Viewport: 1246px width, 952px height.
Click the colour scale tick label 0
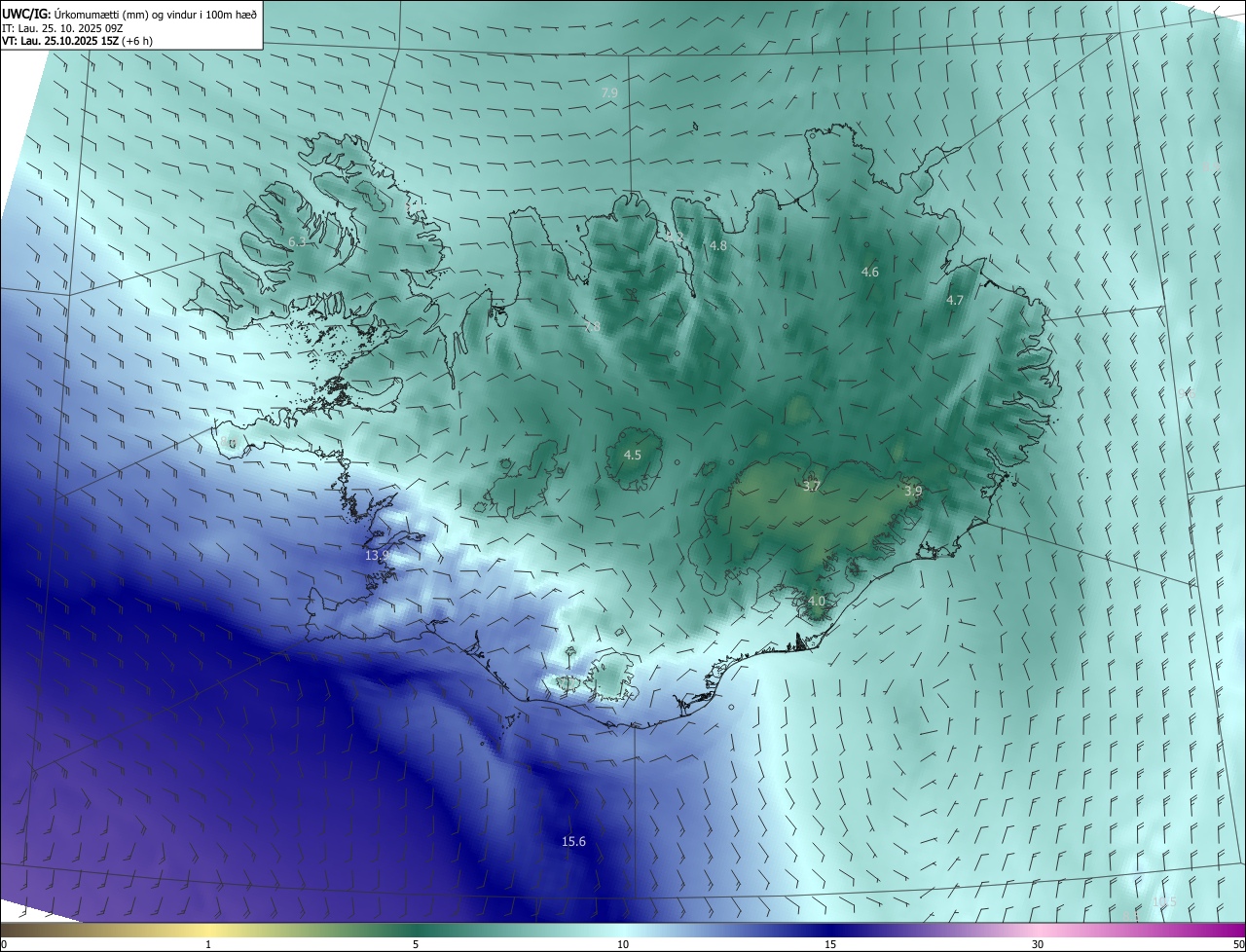pyautogui.click(x=4, y=944)
